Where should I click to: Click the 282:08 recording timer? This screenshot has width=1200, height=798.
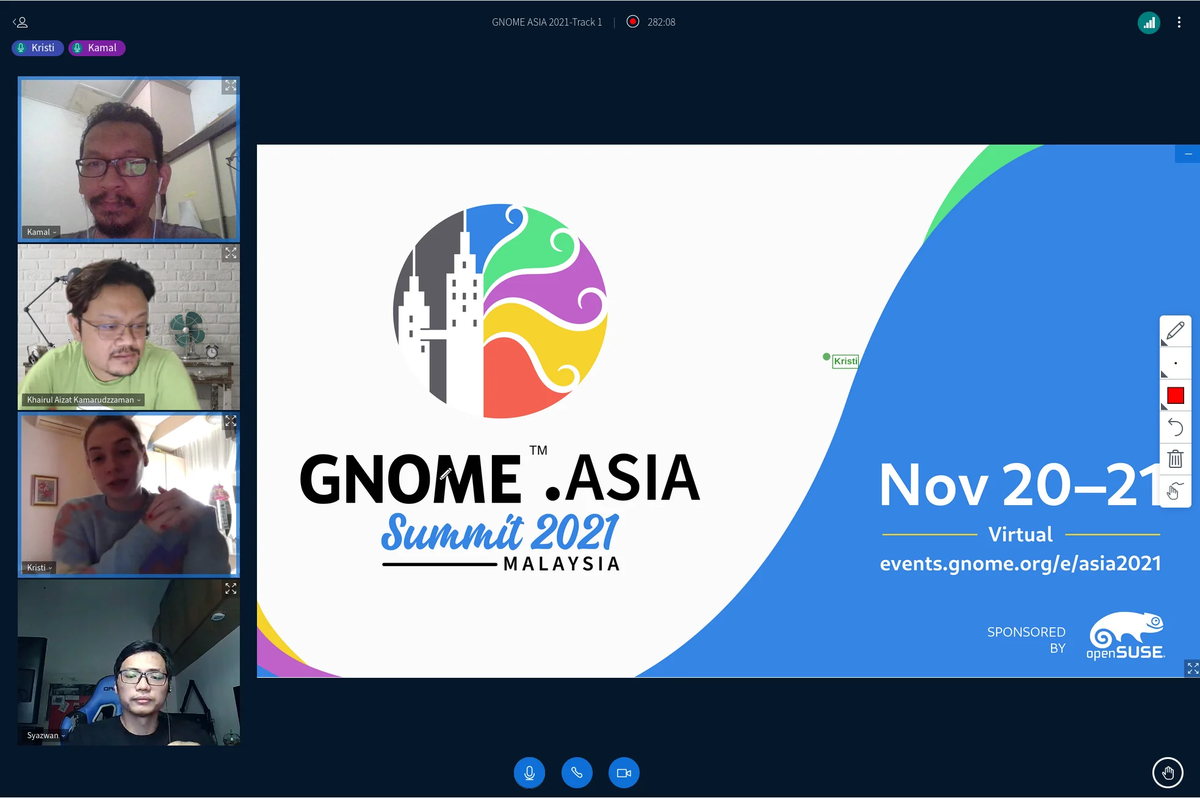(661, 22)
